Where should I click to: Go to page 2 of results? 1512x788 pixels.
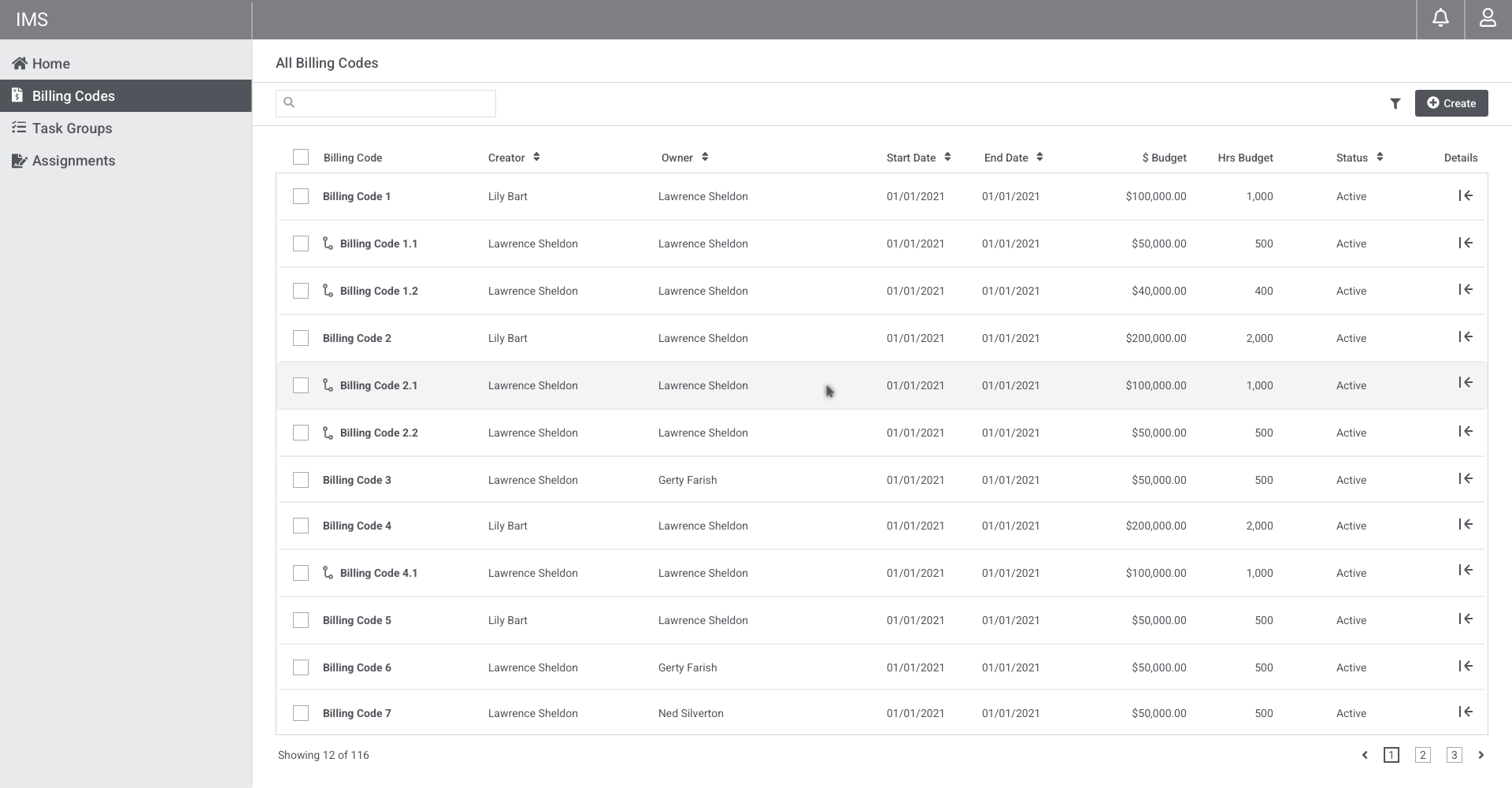tap(1422, 755)
